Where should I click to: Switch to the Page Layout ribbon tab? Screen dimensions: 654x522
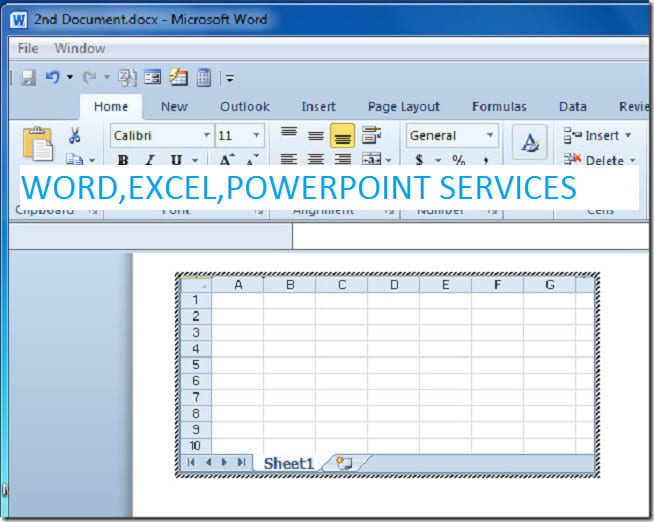(x=403, y=107)
